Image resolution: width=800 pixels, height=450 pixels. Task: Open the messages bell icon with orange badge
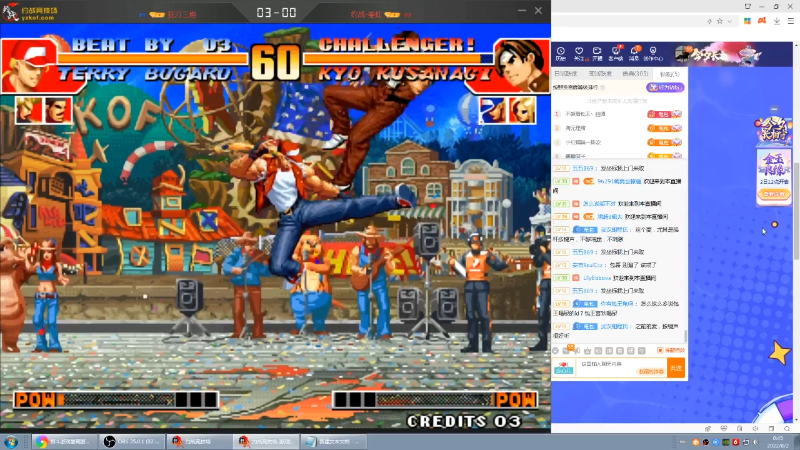coord(635,53)
